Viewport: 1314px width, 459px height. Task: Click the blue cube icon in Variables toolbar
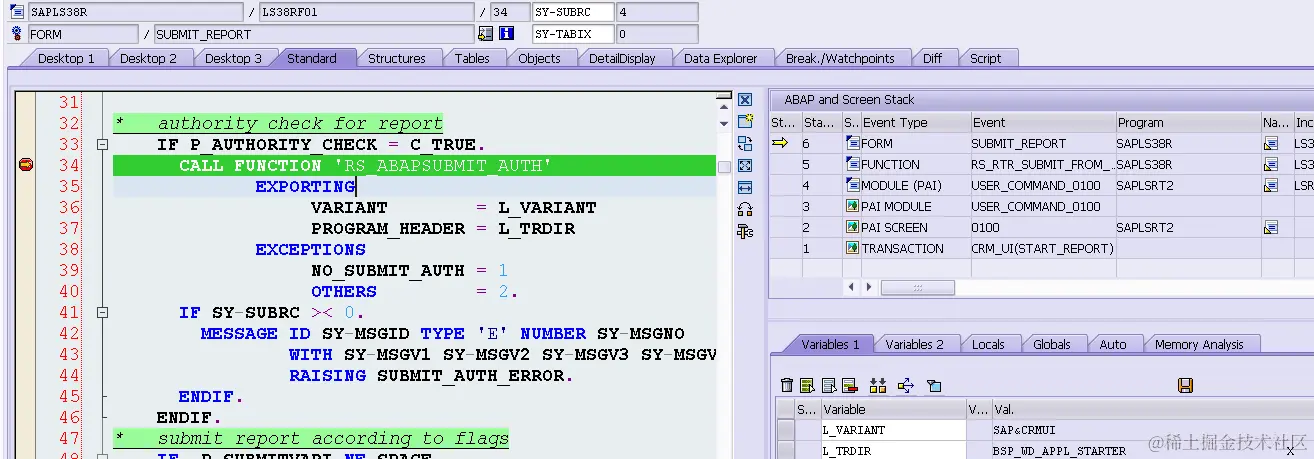pyautogui.click(x=934, y=385)
